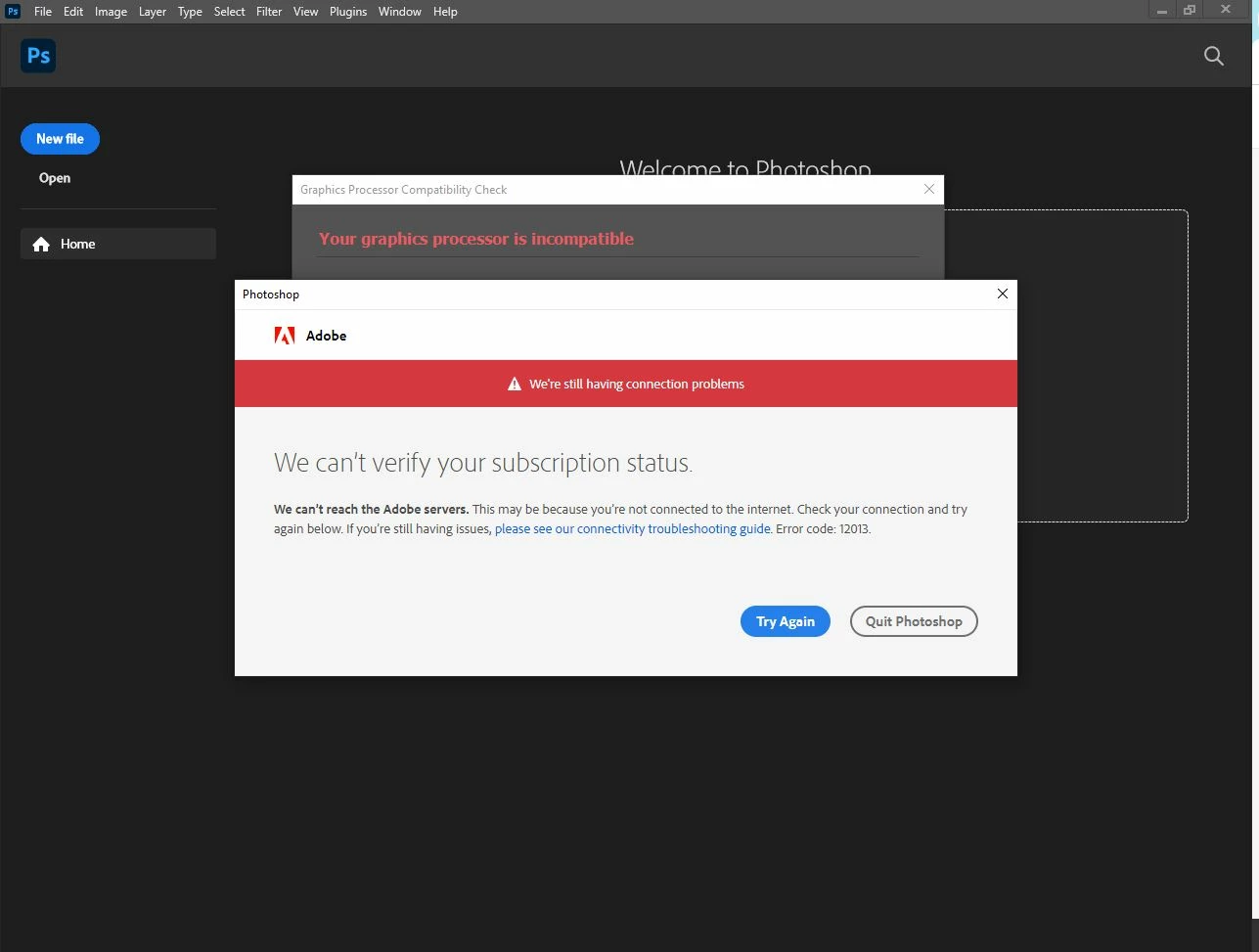Image resolution: width=1259 pixels, height=952 pixels.
Task: Click 'We can't verify your subscription status' heading
Action: (x=483, y=463)
